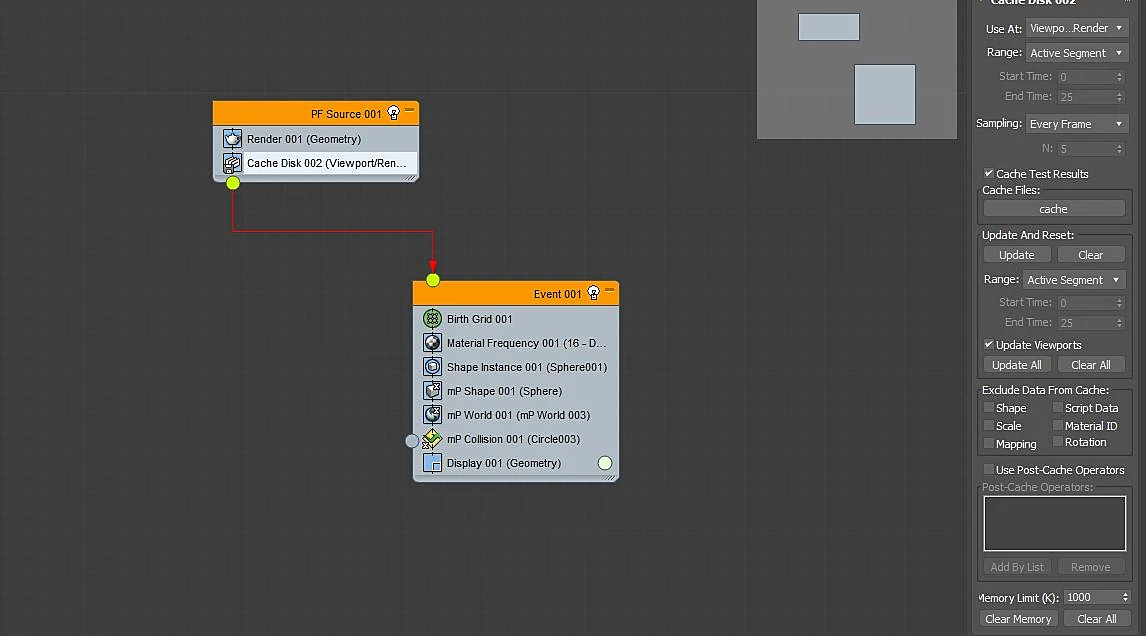Click the cache files button
Image resolution: width=1146 pixels, height=636 pixels.
[x=1054, y=209]
